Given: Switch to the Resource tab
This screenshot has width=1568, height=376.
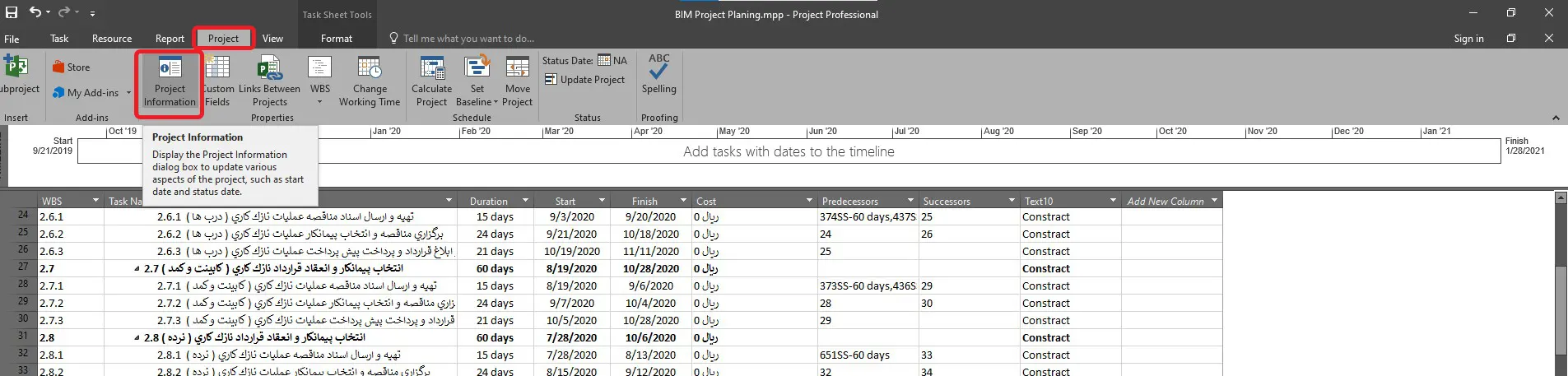Looking at the screenshot, I should click(112, 39).
